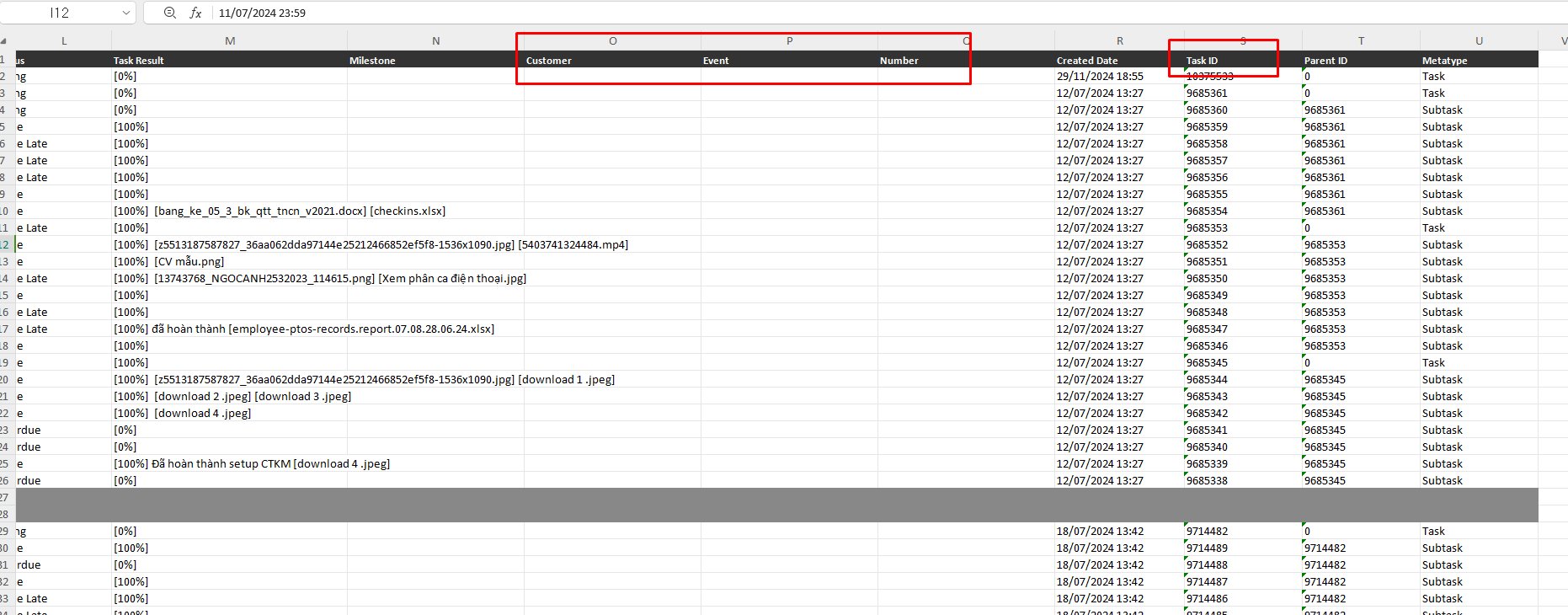Click the Name Box showing I12

pos(60,13)
